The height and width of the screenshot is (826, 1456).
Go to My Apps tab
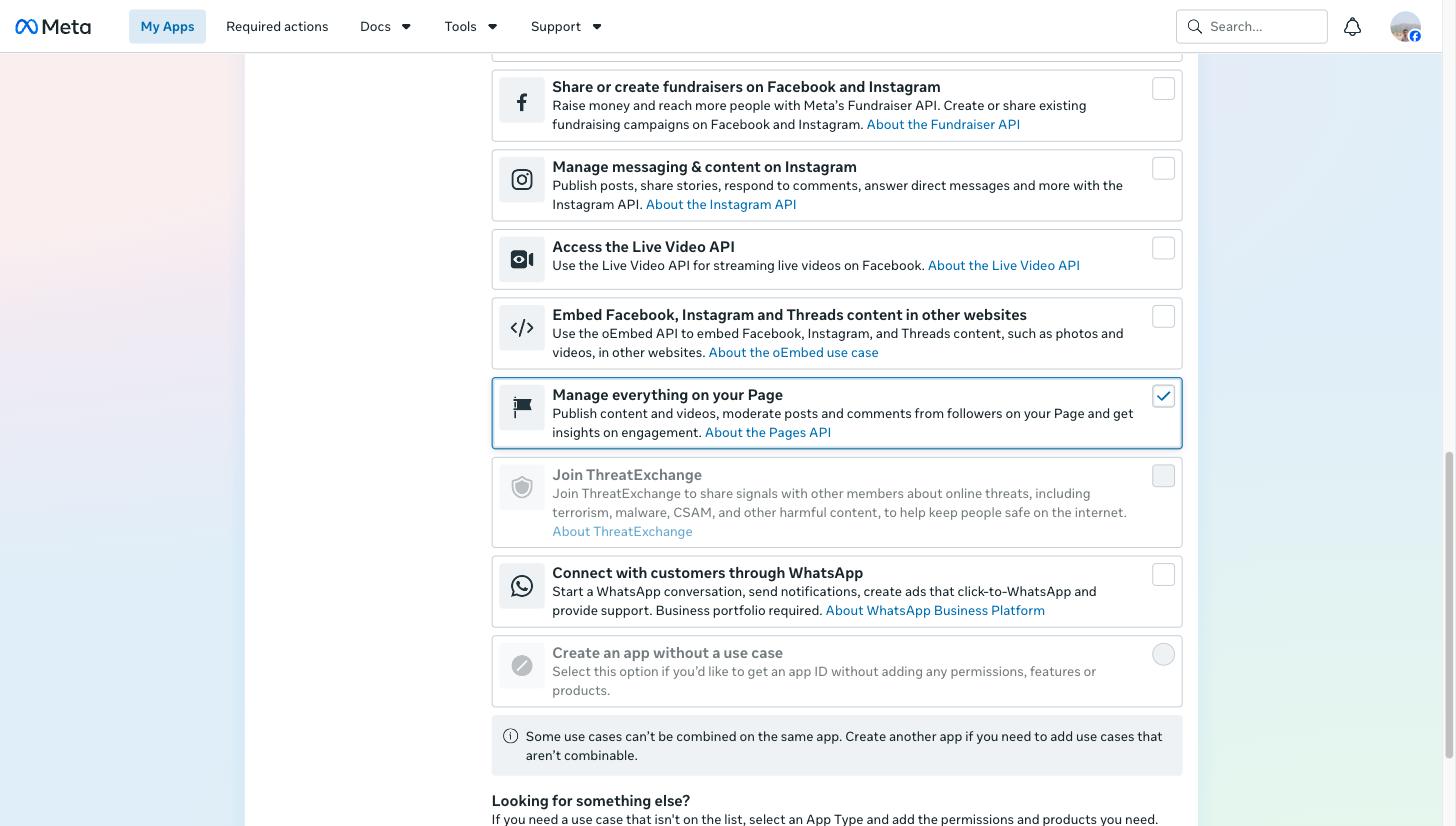pos(167,27)
